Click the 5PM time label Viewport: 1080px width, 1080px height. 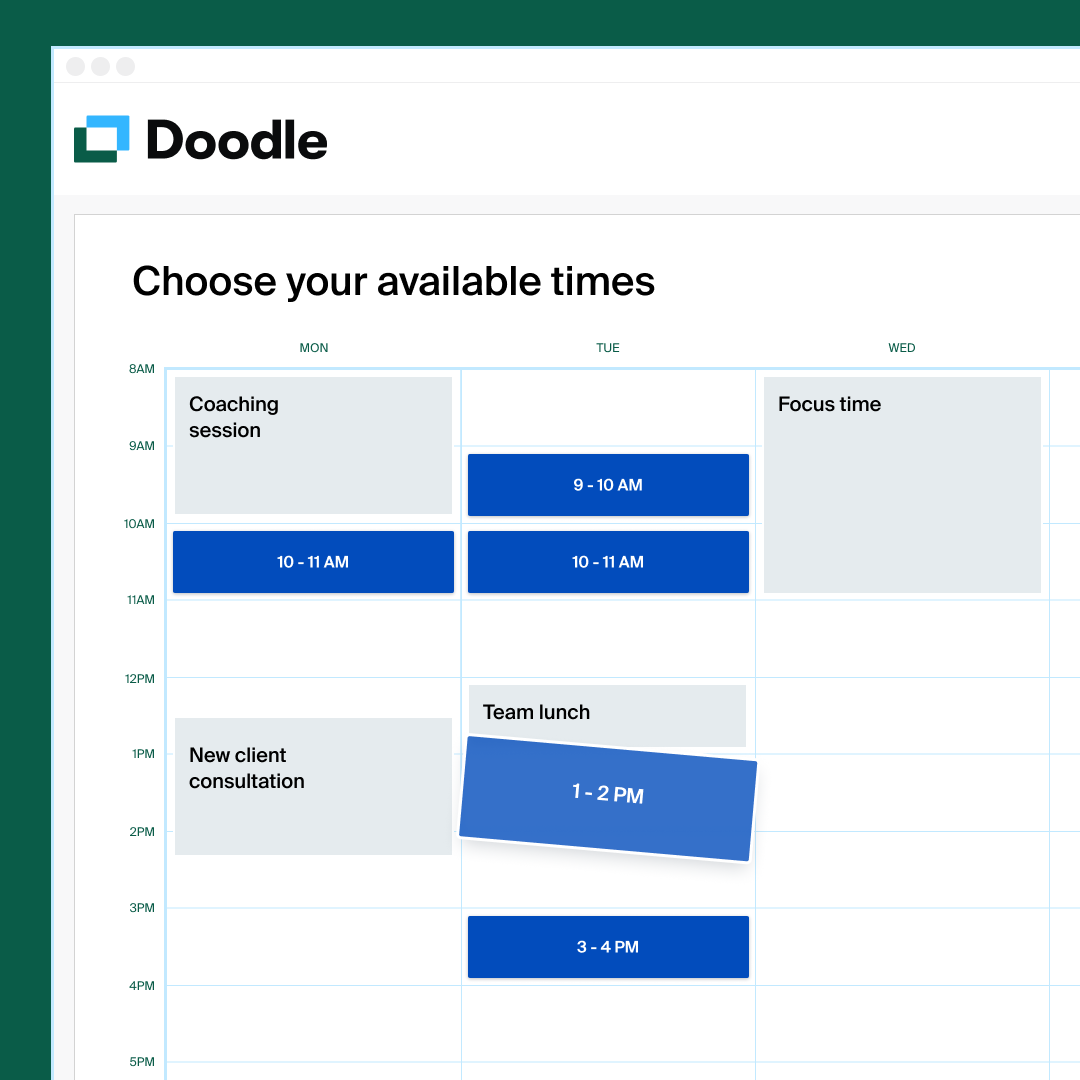click(x=142, y=1062)
